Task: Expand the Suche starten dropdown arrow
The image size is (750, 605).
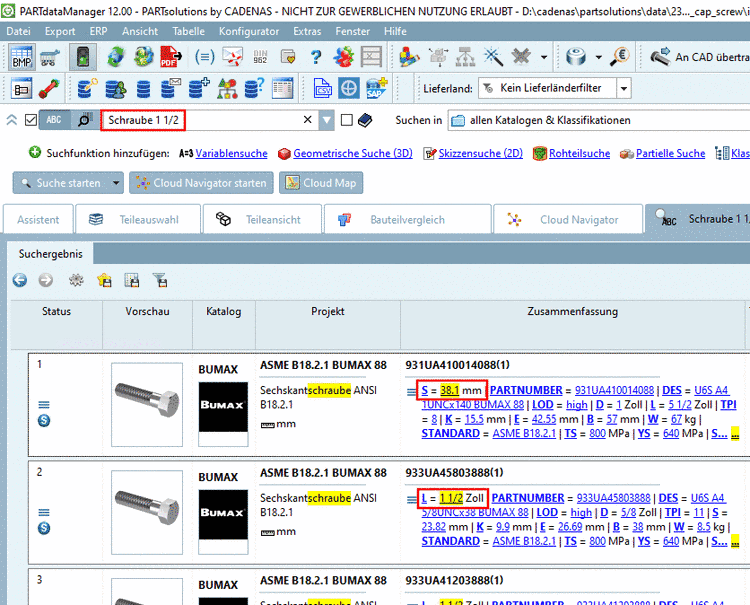Action: pos(116,183)
